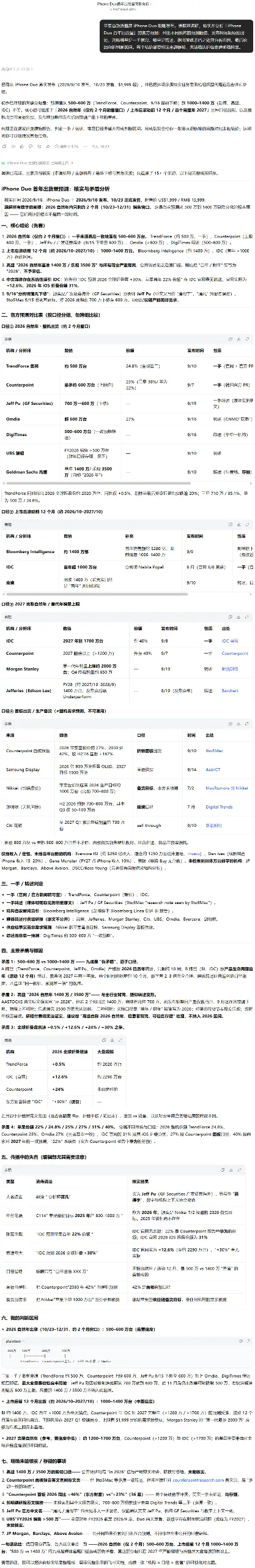Click the DigiTimes row label
The height and width of the screenshot is (1568, 255).
pos(17,434)
